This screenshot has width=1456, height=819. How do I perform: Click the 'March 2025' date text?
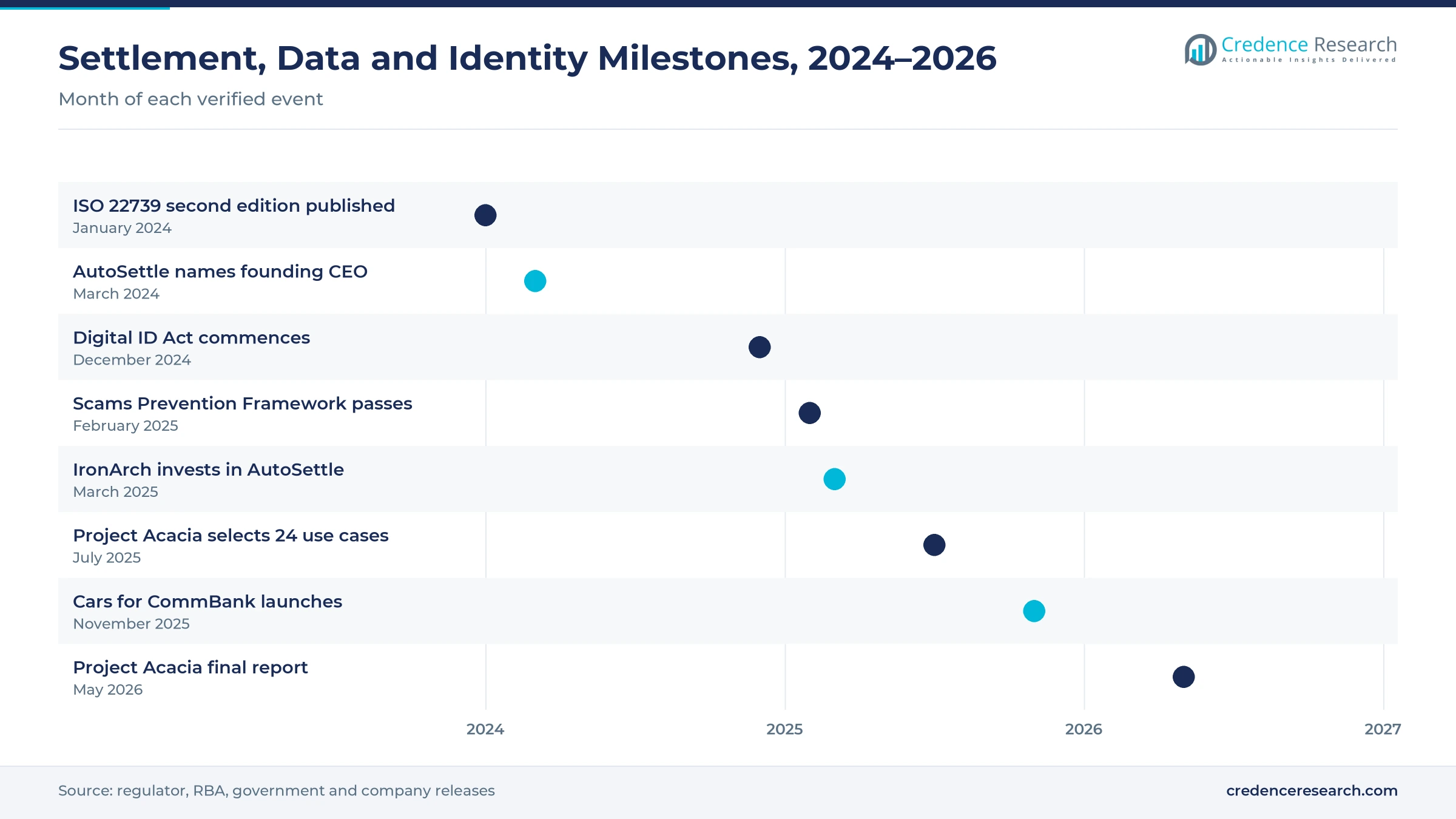pyautogui.click(x=115, y=492)
